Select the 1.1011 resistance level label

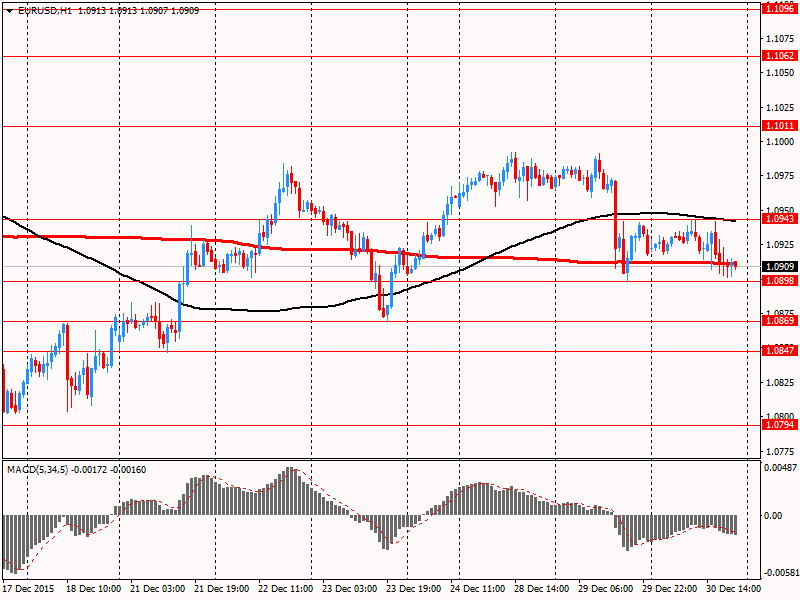pyautogui.click(x=780, y=126)
